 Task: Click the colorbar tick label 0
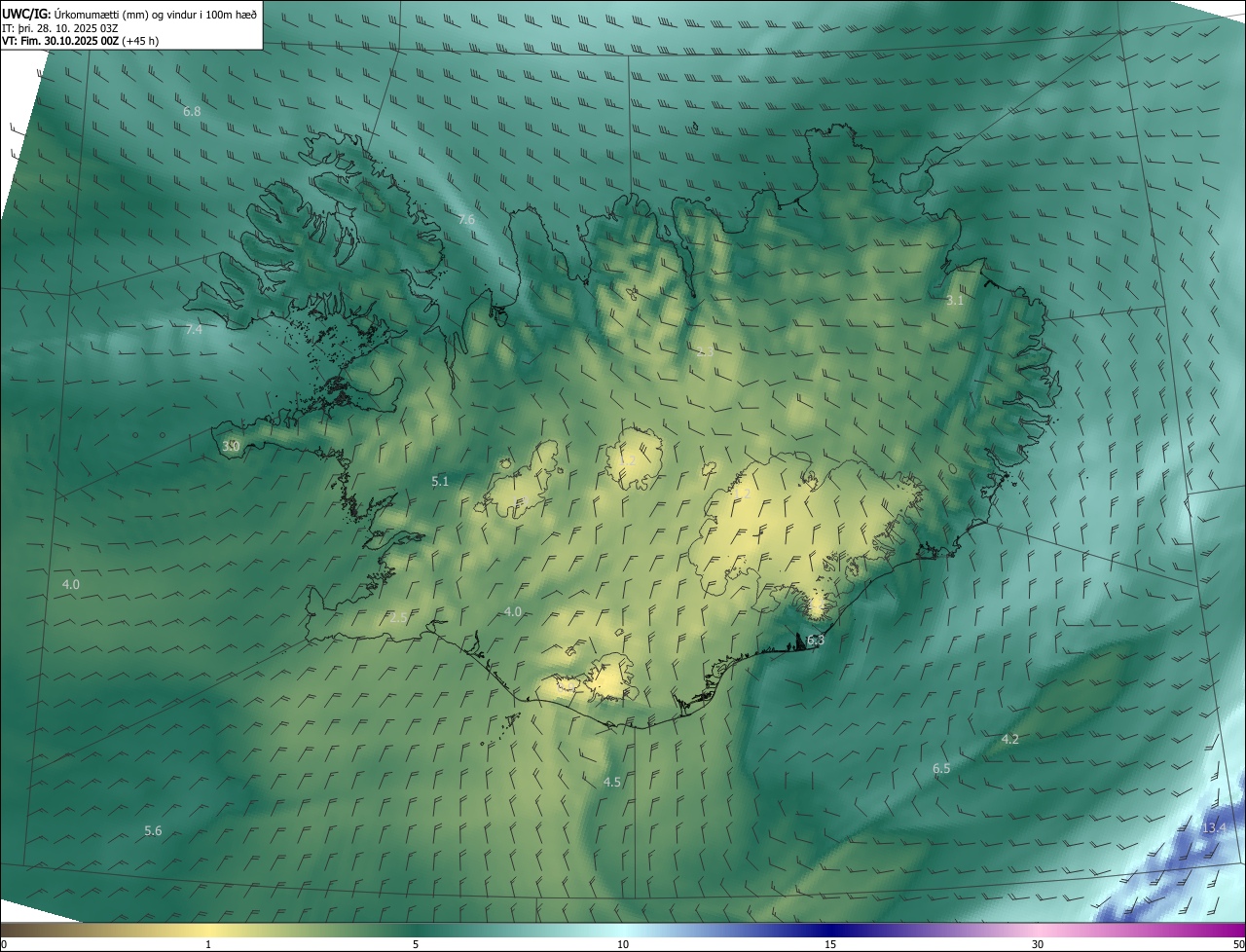[4, 944]
